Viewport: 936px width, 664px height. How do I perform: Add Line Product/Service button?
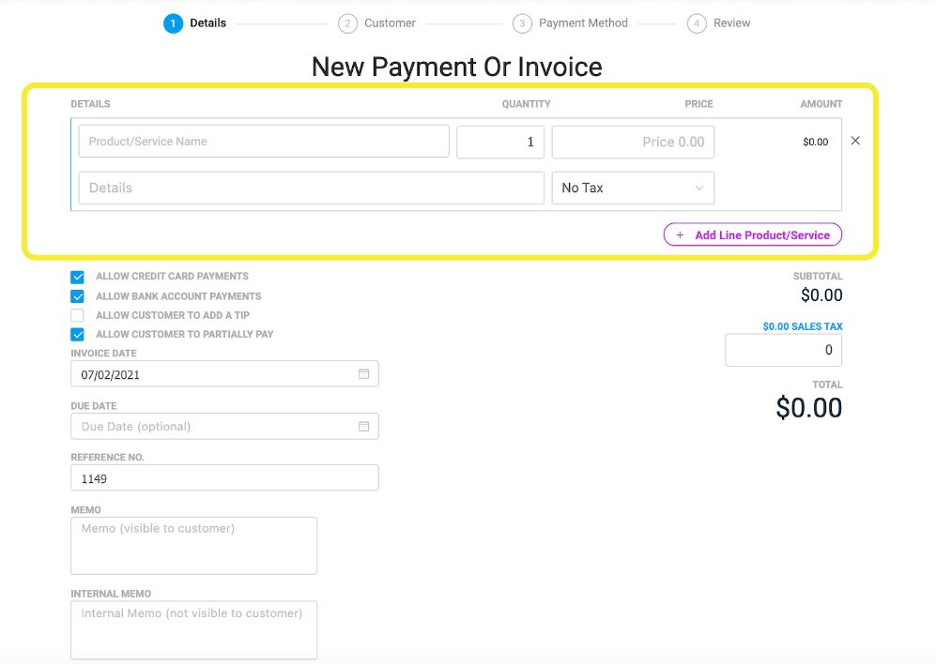[x=753, y=235]
